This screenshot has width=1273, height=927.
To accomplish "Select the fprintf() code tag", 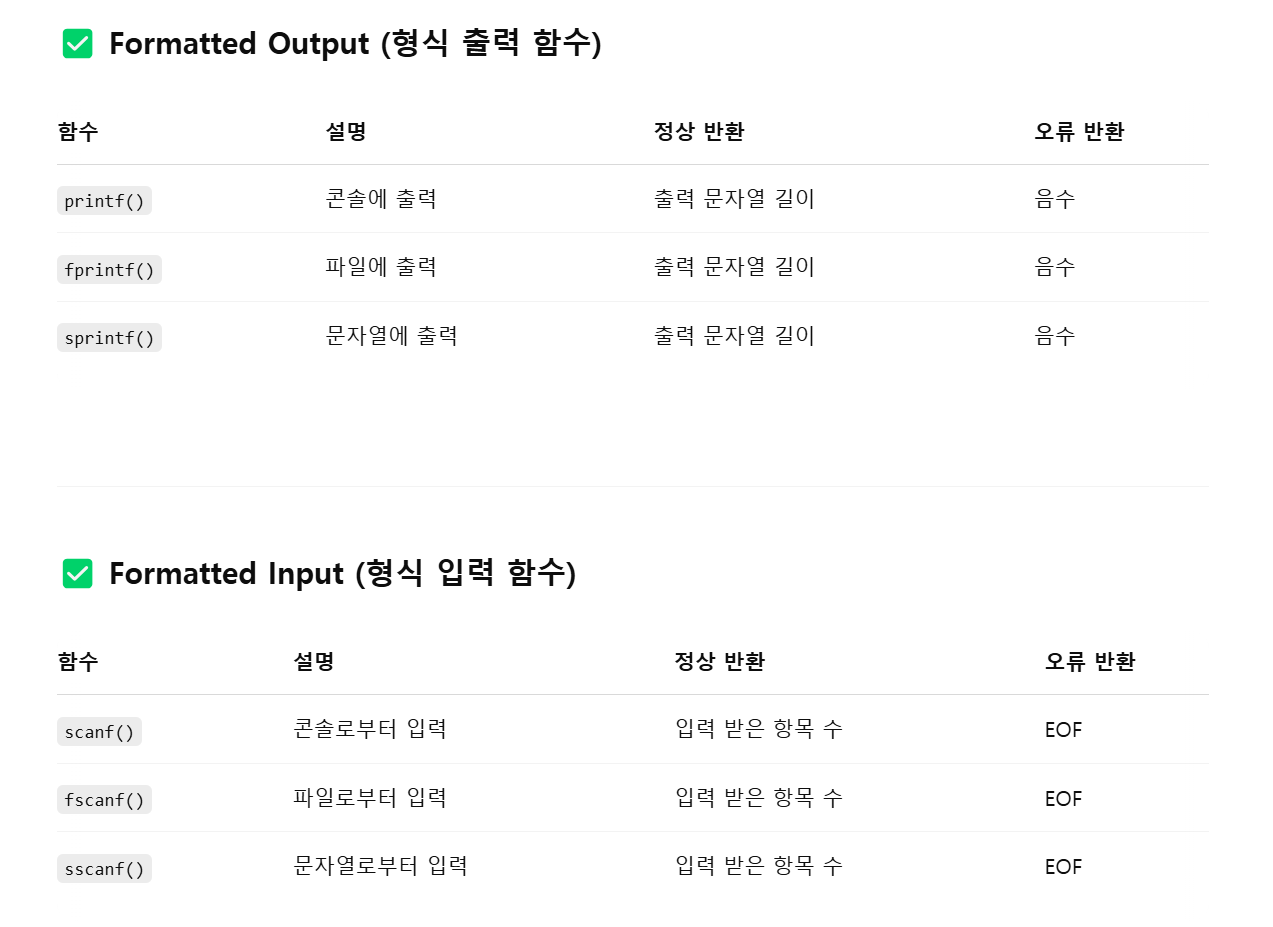I will coord(109,269).
